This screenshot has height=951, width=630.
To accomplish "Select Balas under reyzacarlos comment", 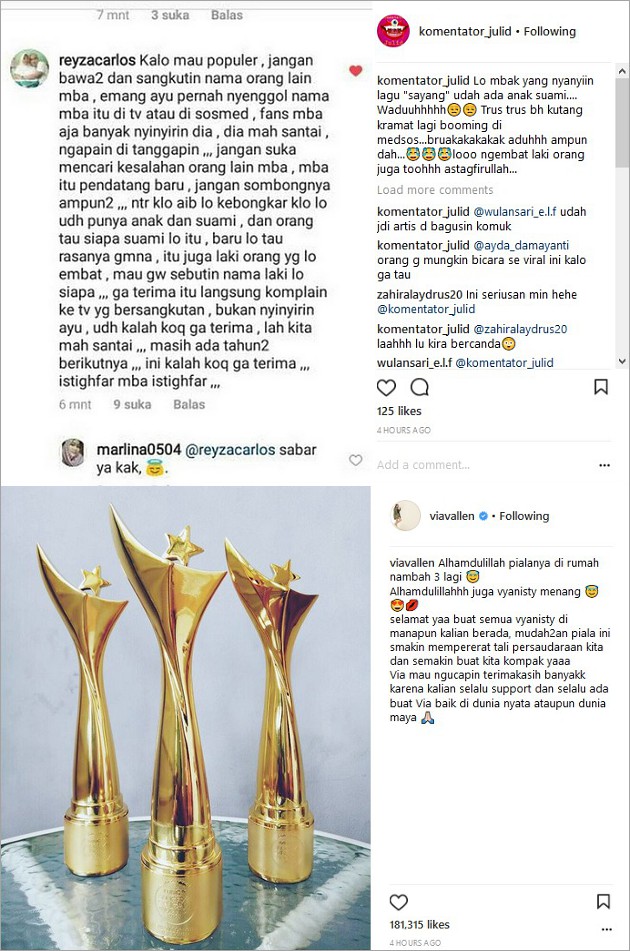I will [x=189, y=405].
